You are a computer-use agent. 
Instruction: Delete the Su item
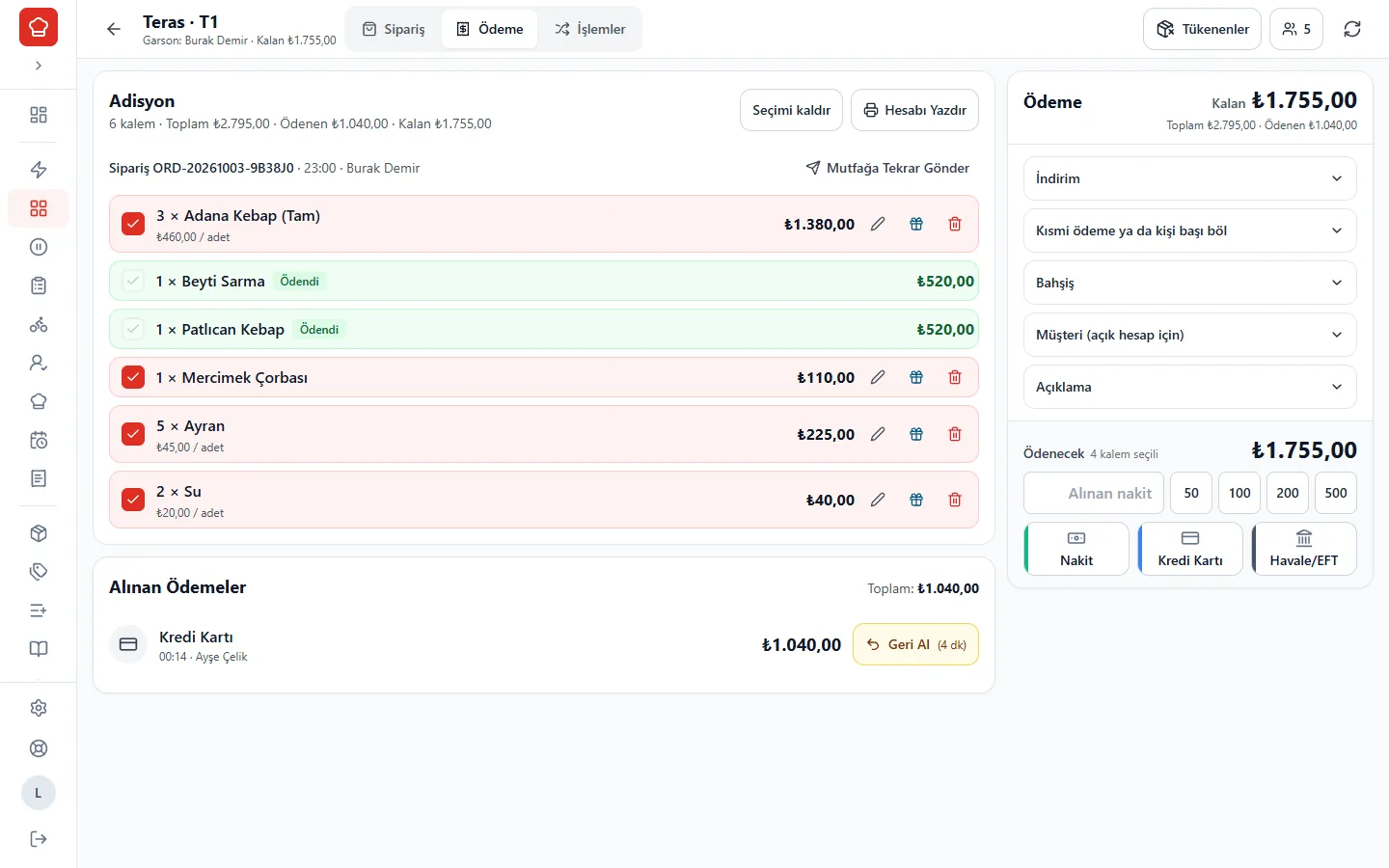pyautogui.click(x=955, y=500)
